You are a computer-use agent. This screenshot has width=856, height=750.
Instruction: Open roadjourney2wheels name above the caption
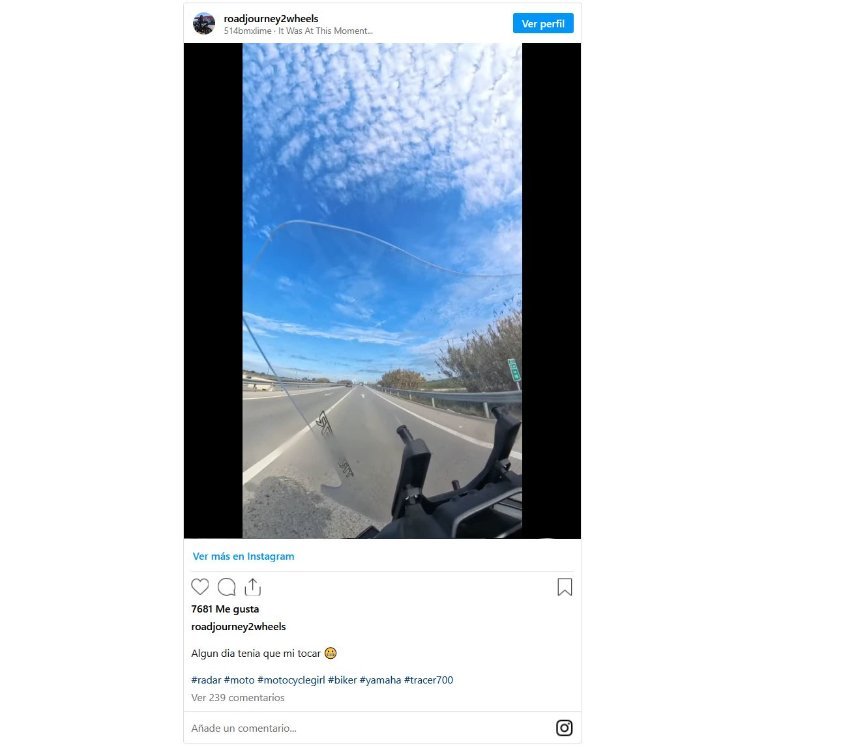pyautogui.click(x=239, y=627)
